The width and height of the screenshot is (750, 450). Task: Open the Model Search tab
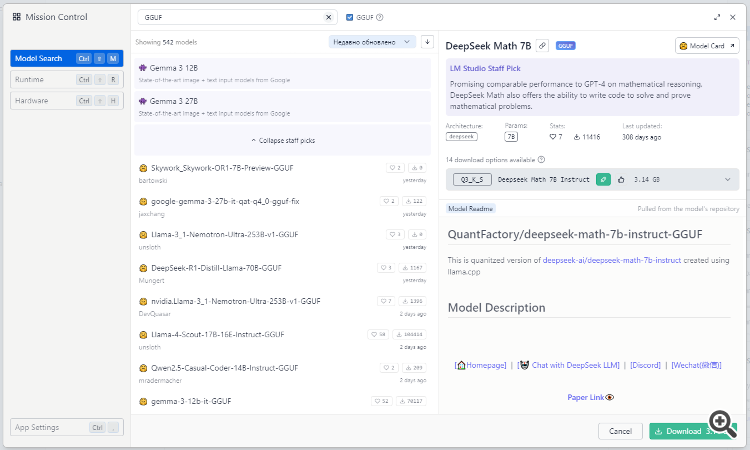coord(66,58)
